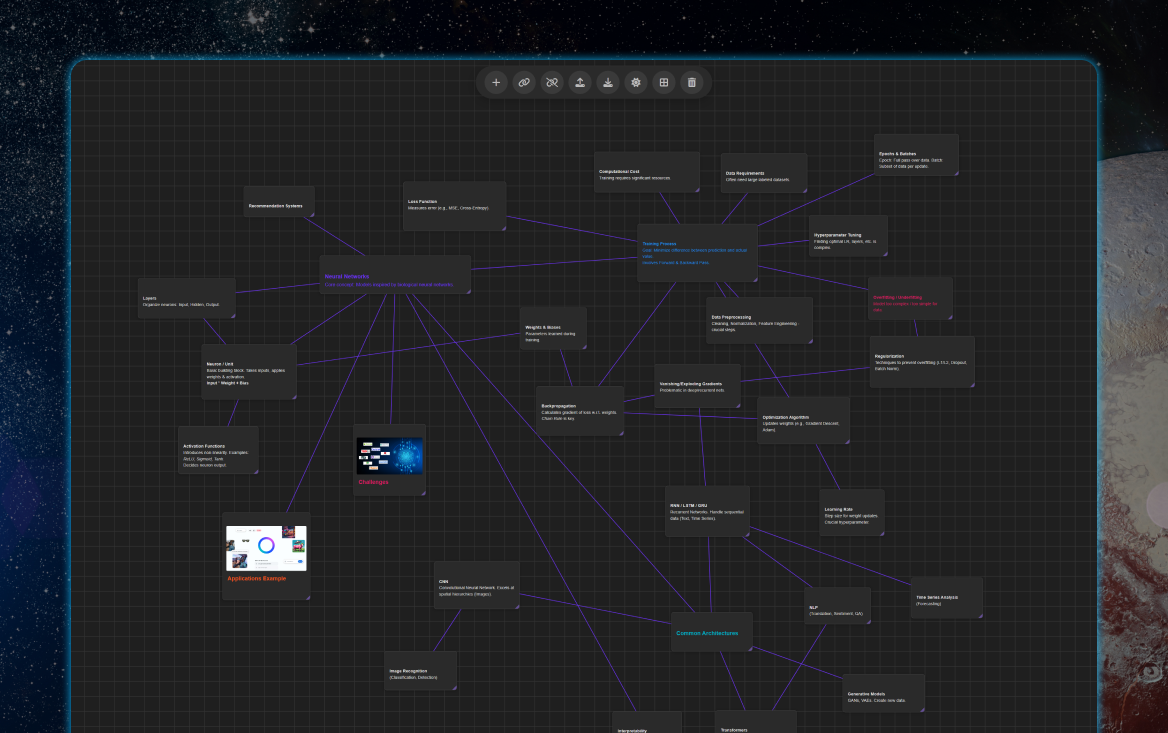Viewport: 1168px width, 733px height.
Task: Click resize corner of Training Process node
Action: [x=754, y=279]
